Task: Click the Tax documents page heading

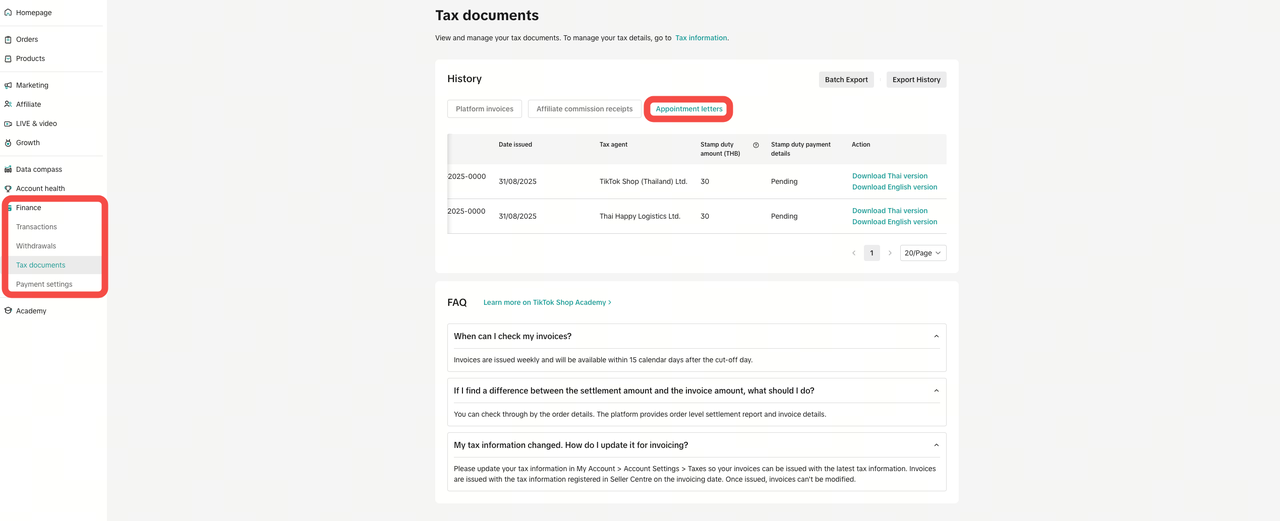Action: click(487, 16)
